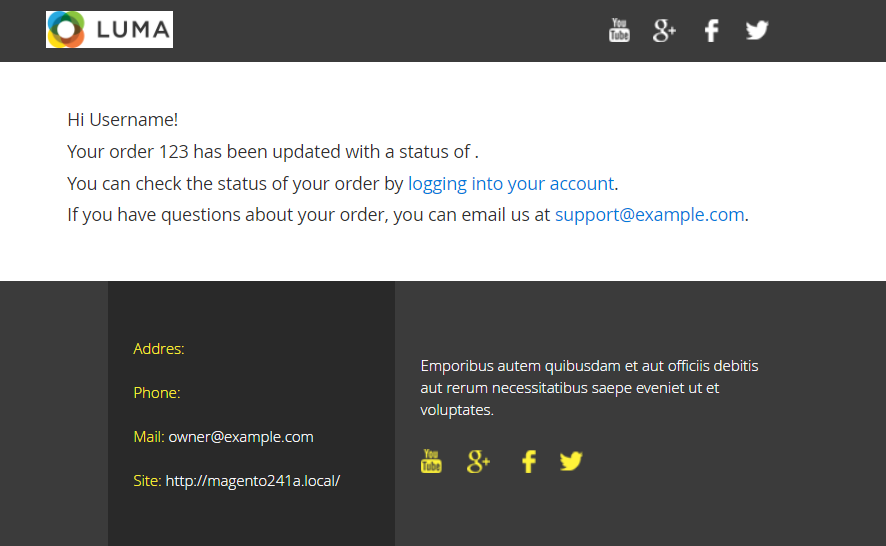Click the "Mail:" label in footer

coord(148,437)
